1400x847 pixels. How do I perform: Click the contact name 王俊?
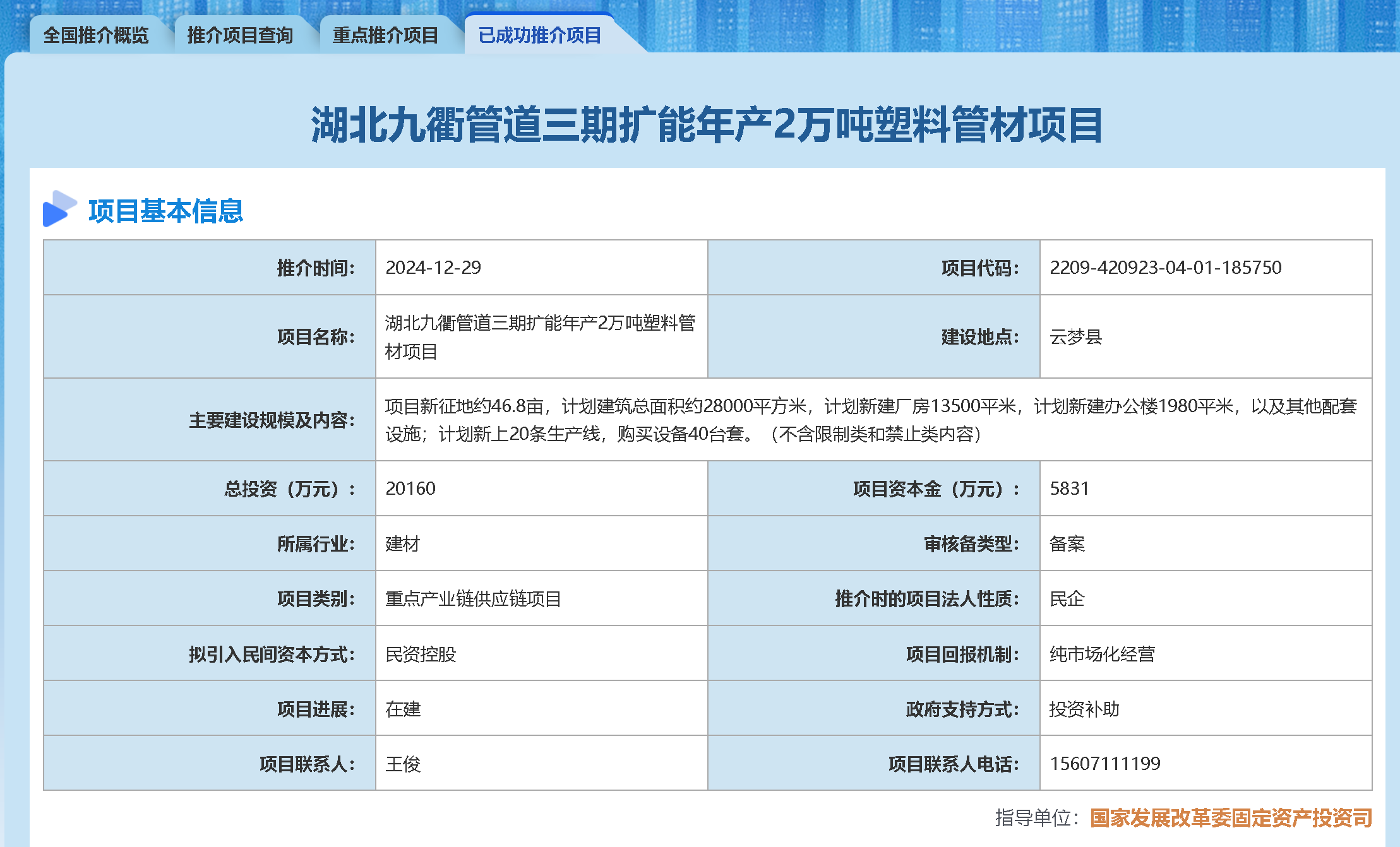pyautogui.click(x=403, y=764)
